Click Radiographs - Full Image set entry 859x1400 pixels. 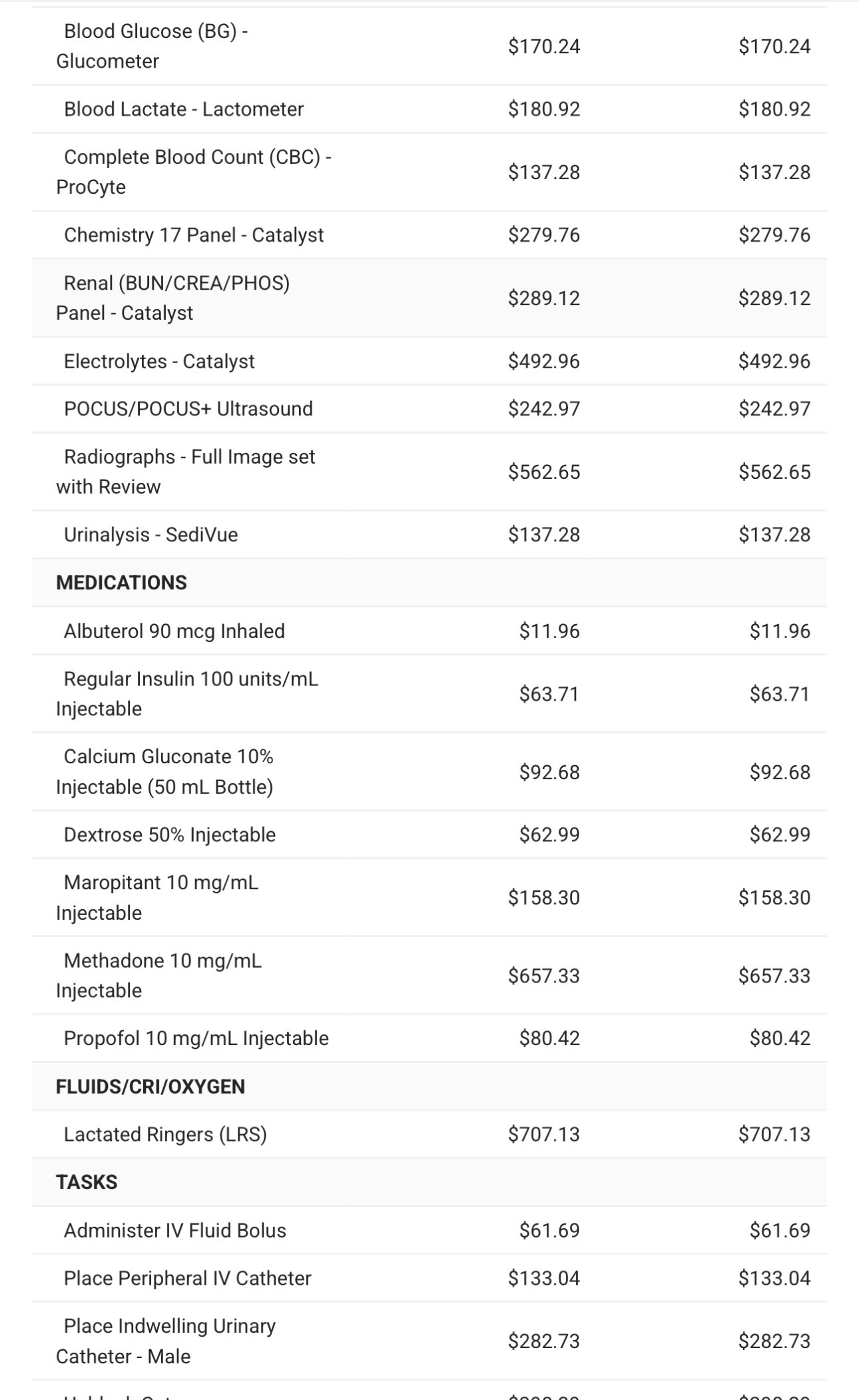point(189,472)
